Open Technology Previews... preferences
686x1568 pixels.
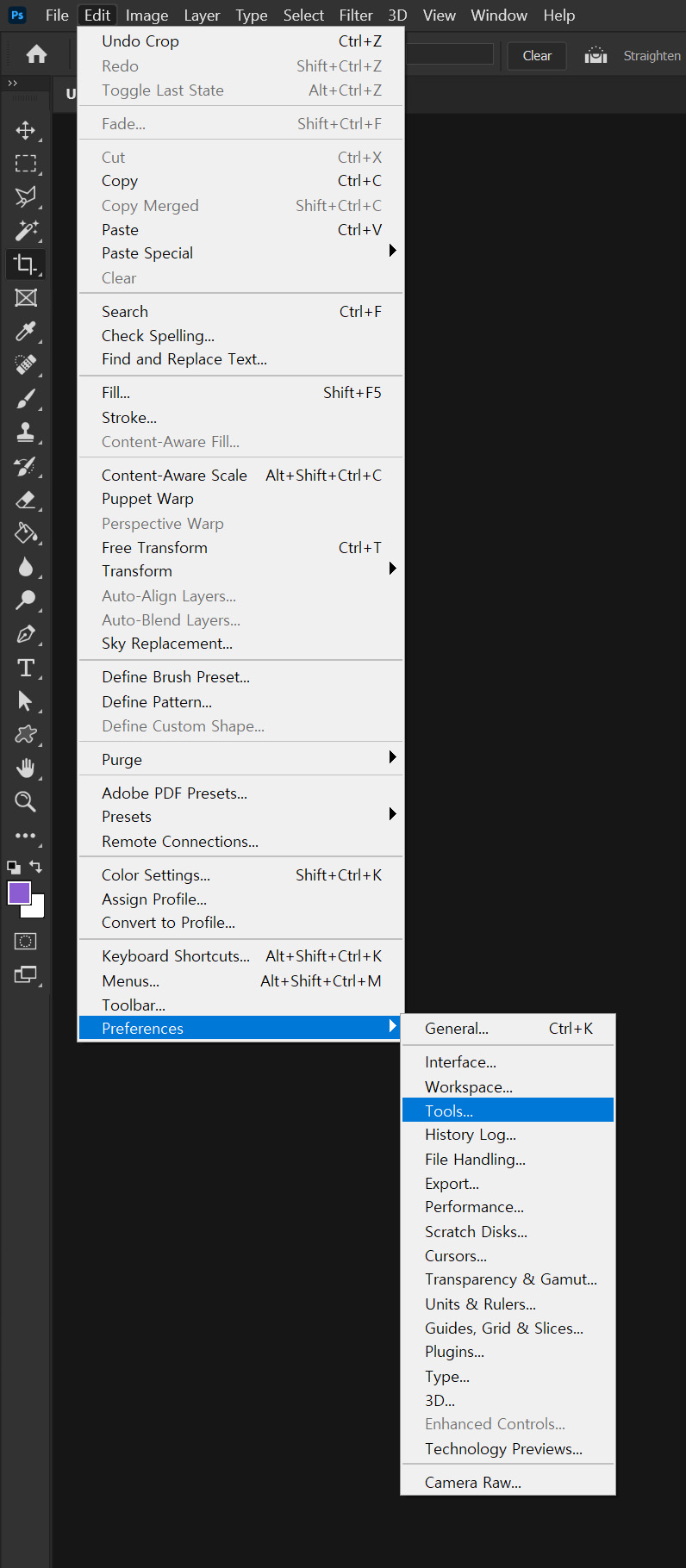click(508, 1449)
